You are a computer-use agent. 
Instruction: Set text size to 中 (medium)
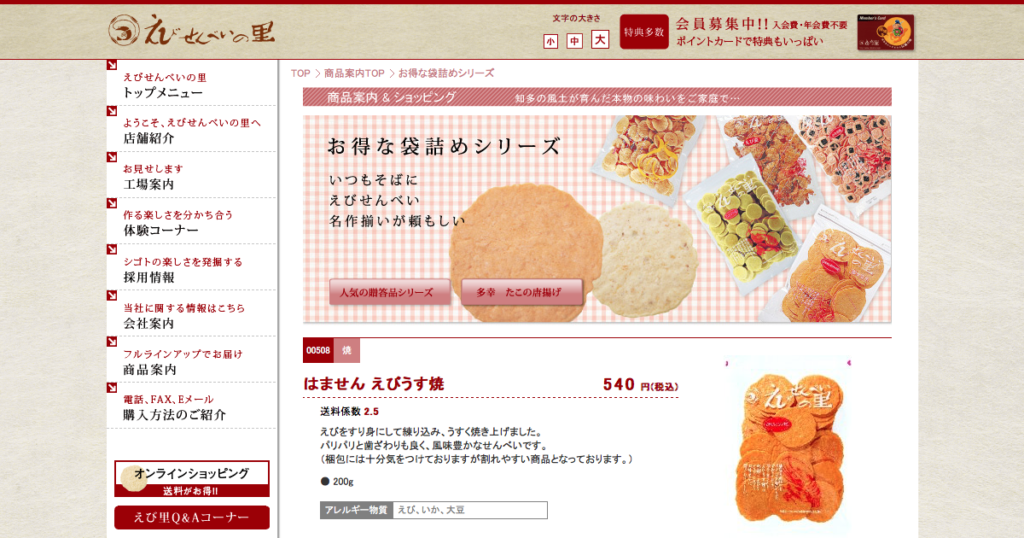coord(575,41)
